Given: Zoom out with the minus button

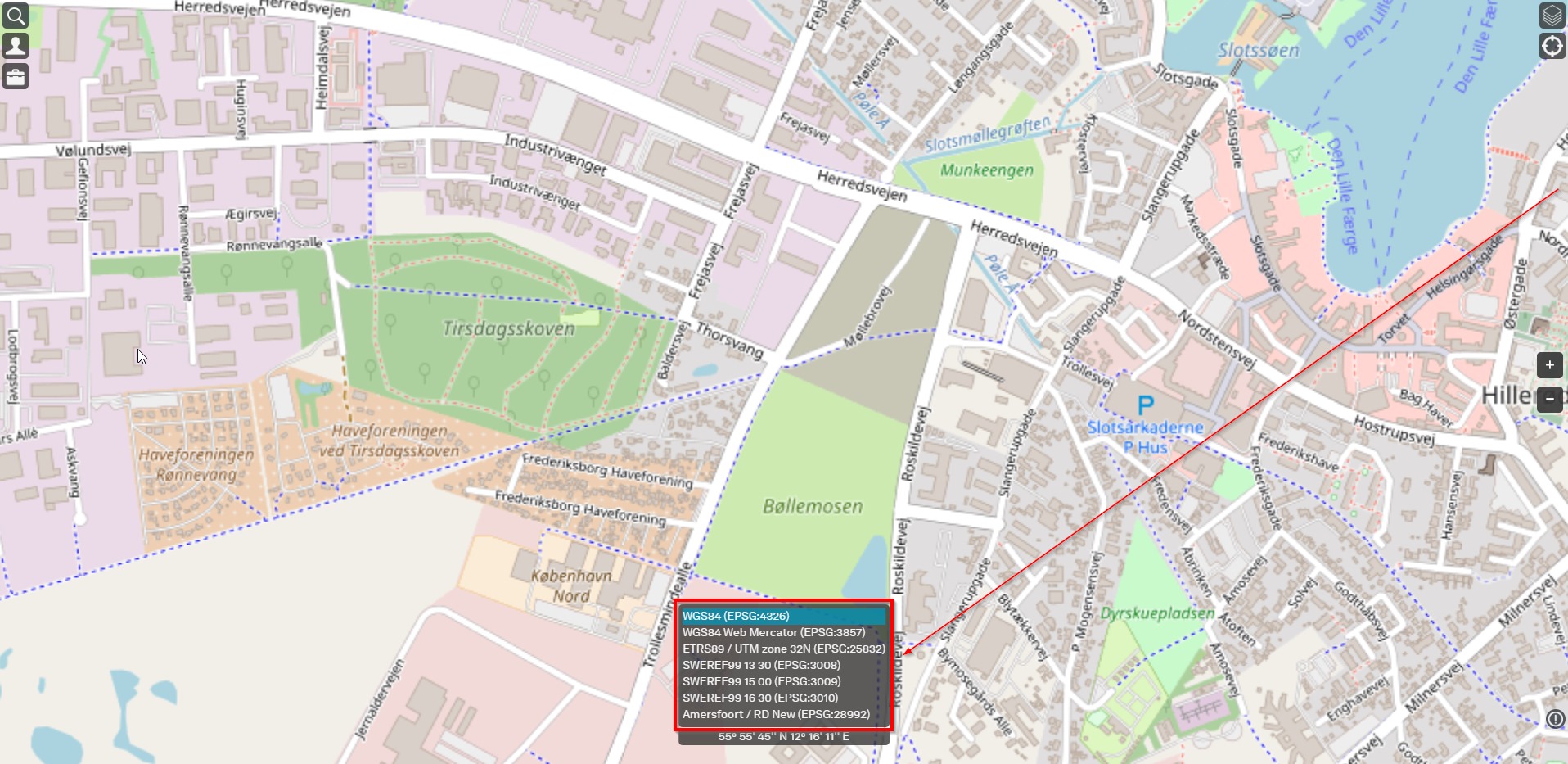Looking at the screenshot, I should [1549, 400].
